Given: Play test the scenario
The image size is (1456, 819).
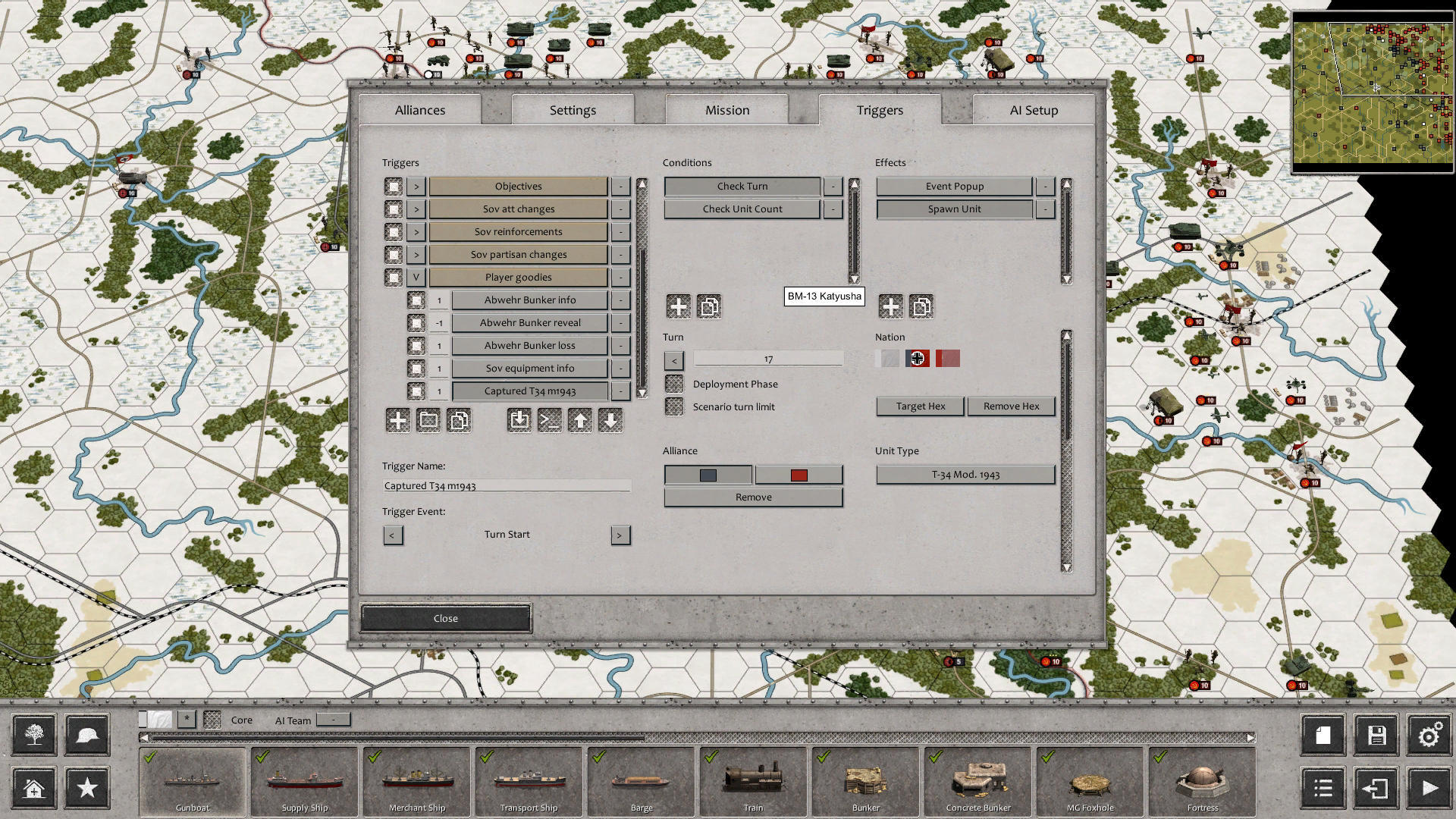Looking at the screenshot, I should [x=1430, y=789].
